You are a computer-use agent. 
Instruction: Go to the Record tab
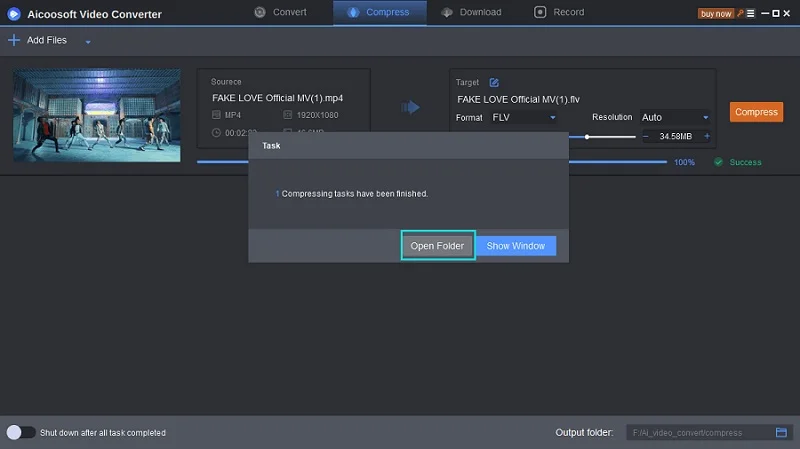[x=561, y=12]
